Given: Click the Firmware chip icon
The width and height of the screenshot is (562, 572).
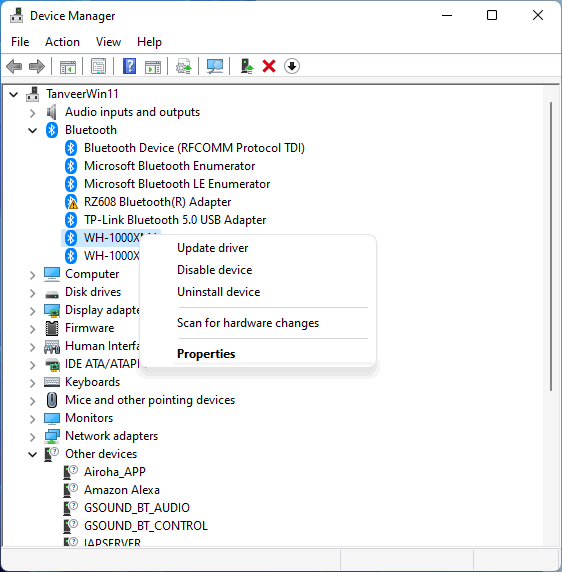Looking at the screenshot, I should coord(52,328).
